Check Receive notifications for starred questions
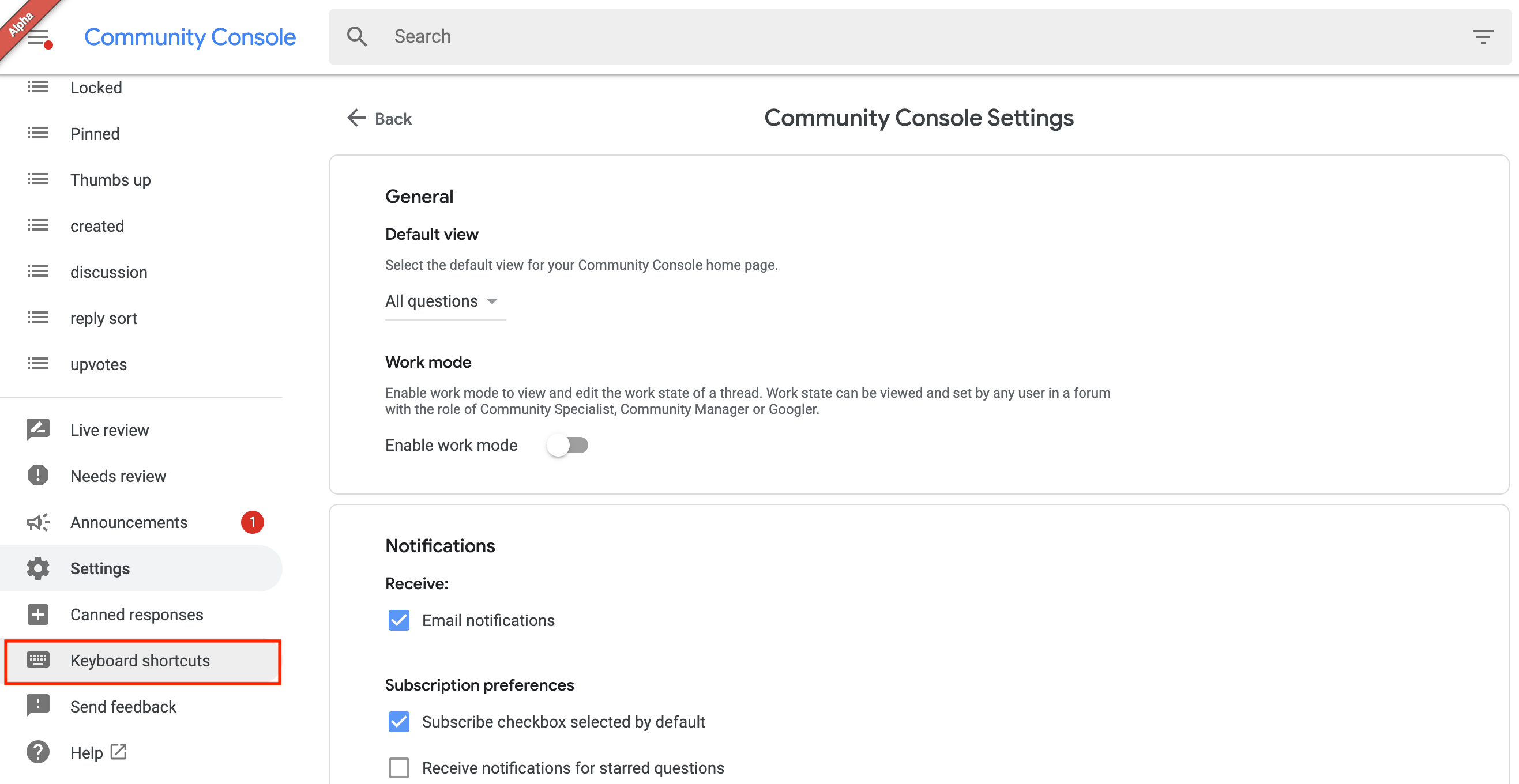1519x784 pixels. [399, 767]
